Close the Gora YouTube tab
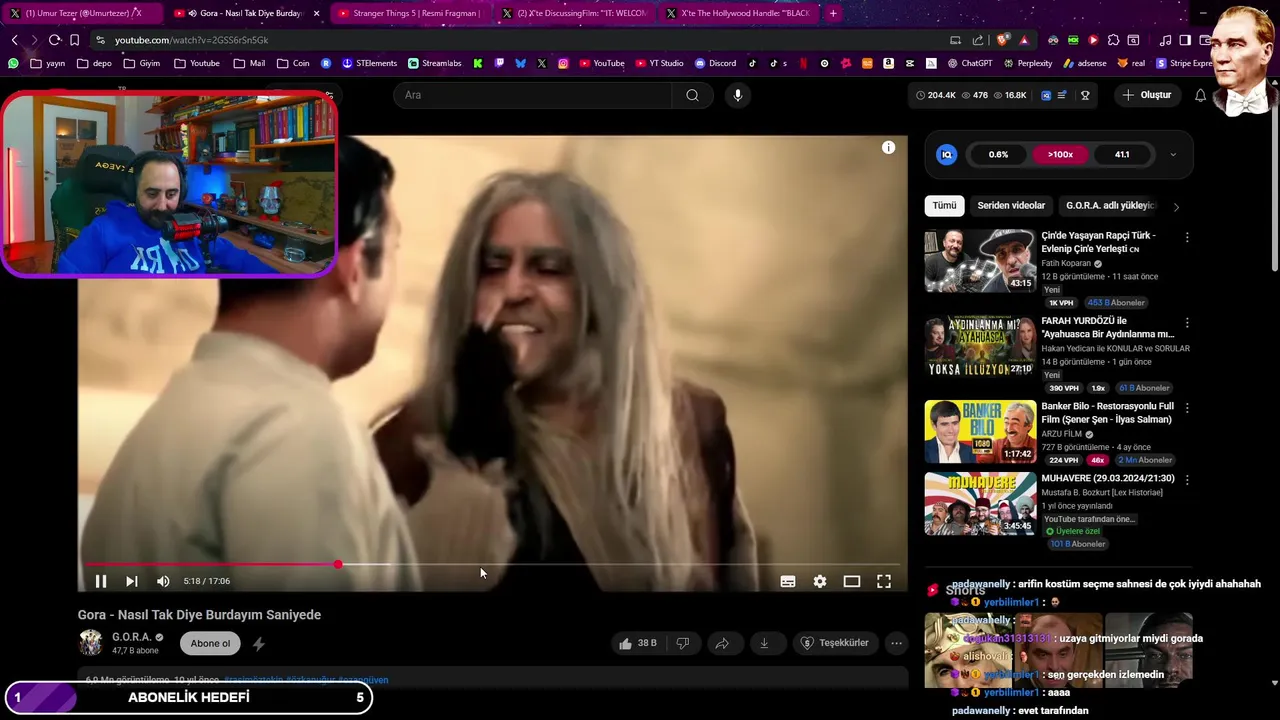Screen dimensions: 1280x720 pyautogui.click(x=317, y=13)
